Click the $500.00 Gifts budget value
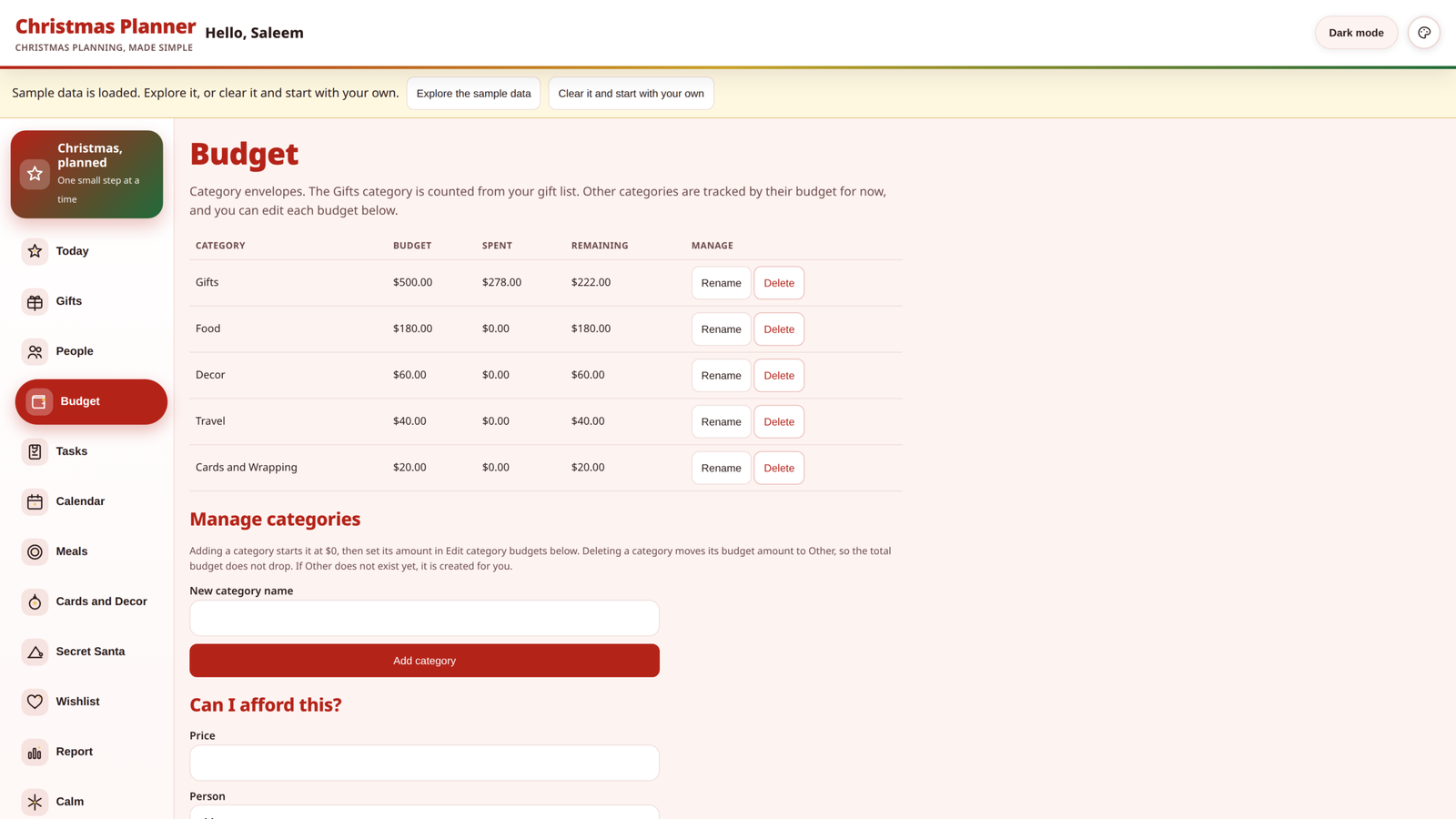This screenshot has height=819, width=1456. pyautogui.click(x=412, y=282)
